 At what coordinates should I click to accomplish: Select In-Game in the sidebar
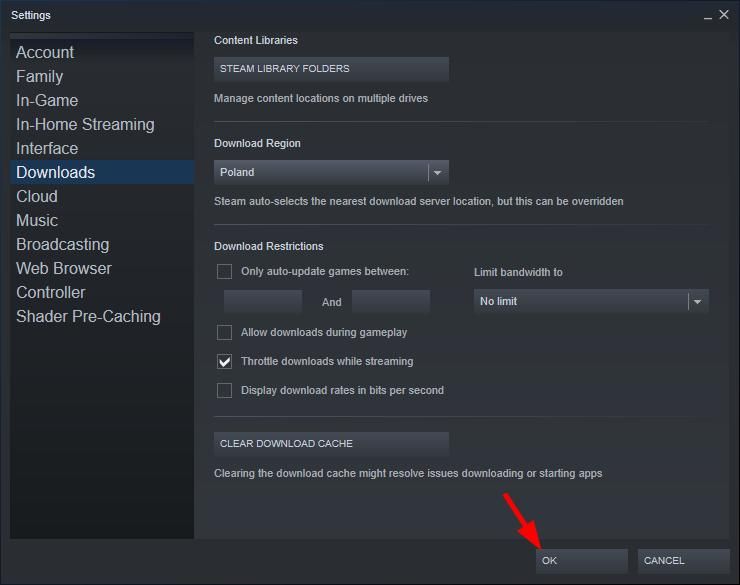[x=47, y=100]
